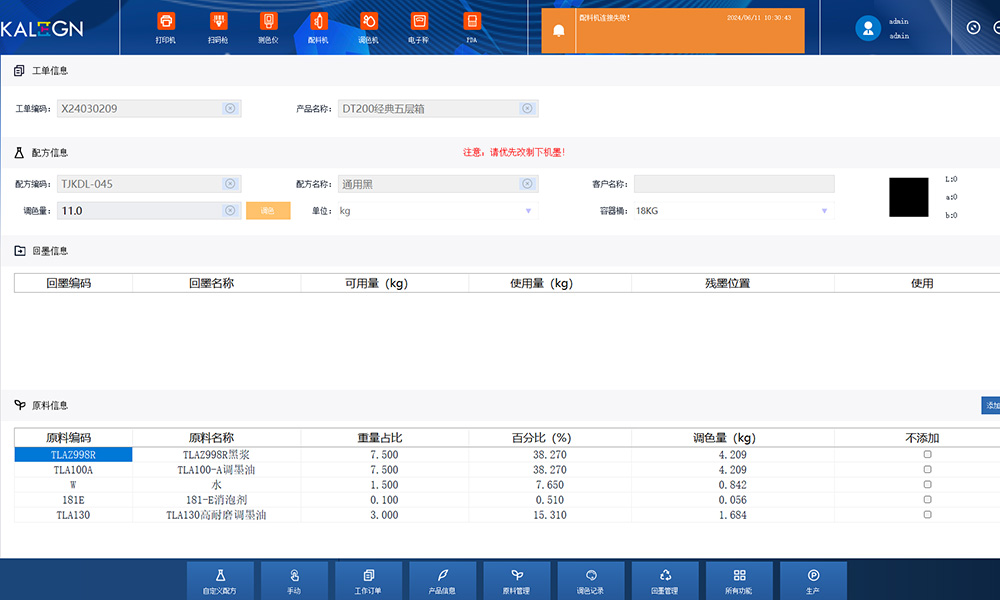Click the 0.056 tint amount cell
The image size is (1000, 600).
pos(732,500)
